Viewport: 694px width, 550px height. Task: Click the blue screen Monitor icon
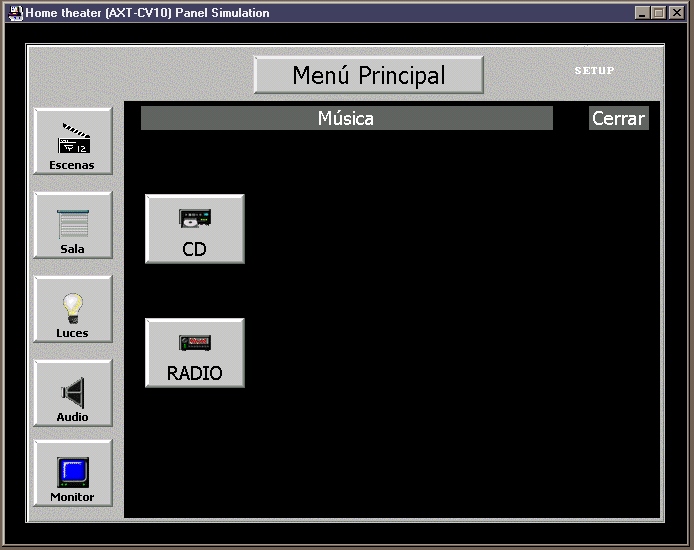pos(72,472)
